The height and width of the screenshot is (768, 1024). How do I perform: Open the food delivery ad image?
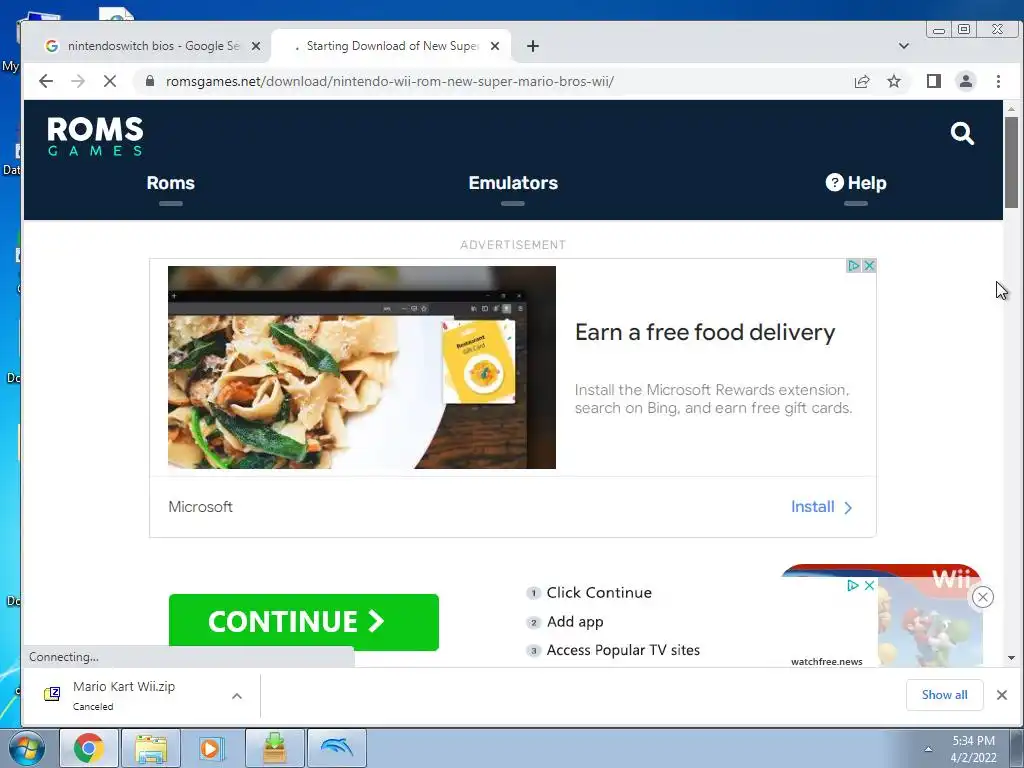362,367
